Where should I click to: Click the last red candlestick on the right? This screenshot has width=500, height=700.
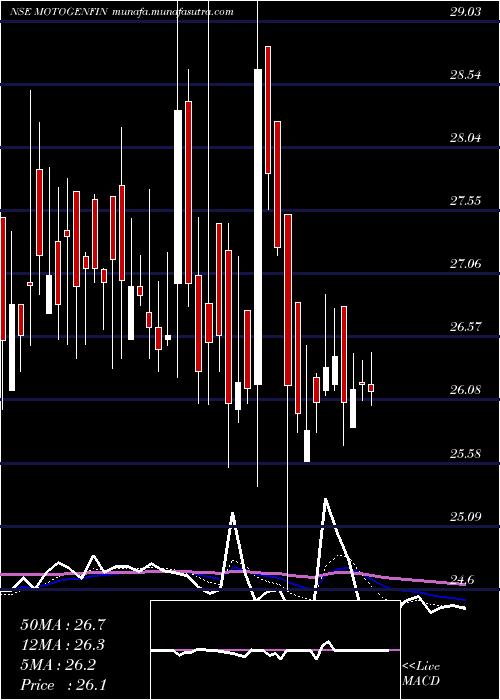(371, 388)
